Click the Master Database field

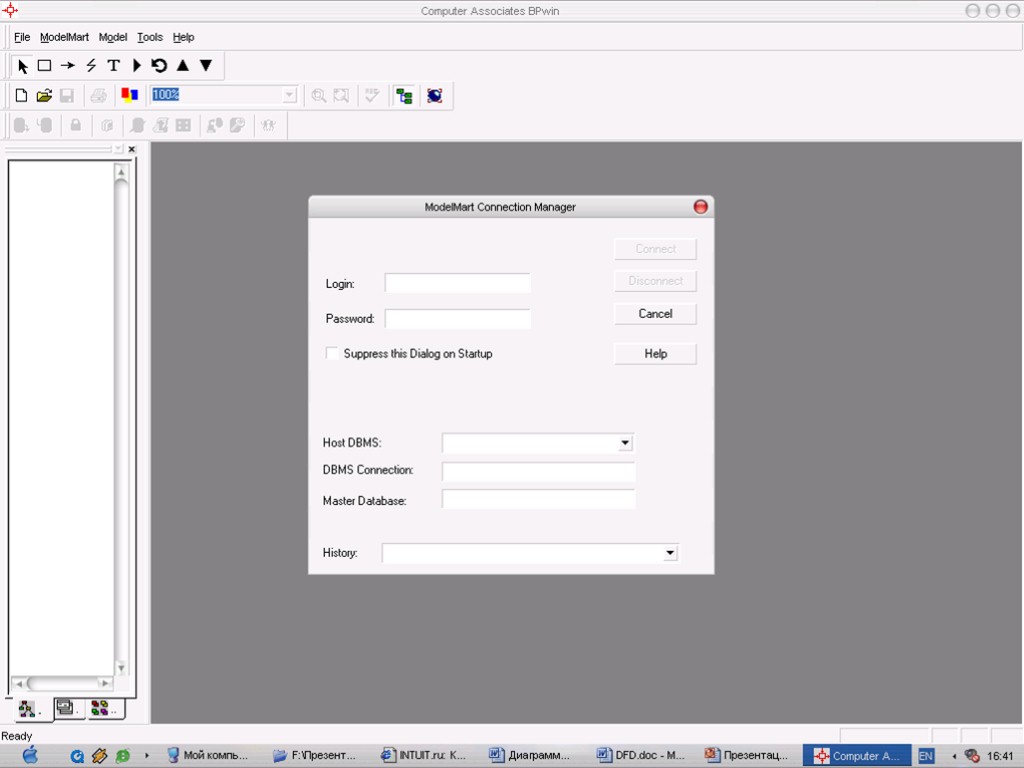(x=538, y=500)
